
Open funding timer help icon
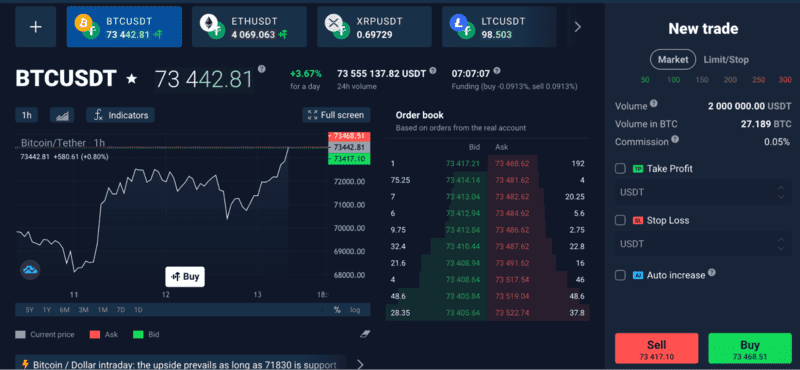click(x=497, y=71)
